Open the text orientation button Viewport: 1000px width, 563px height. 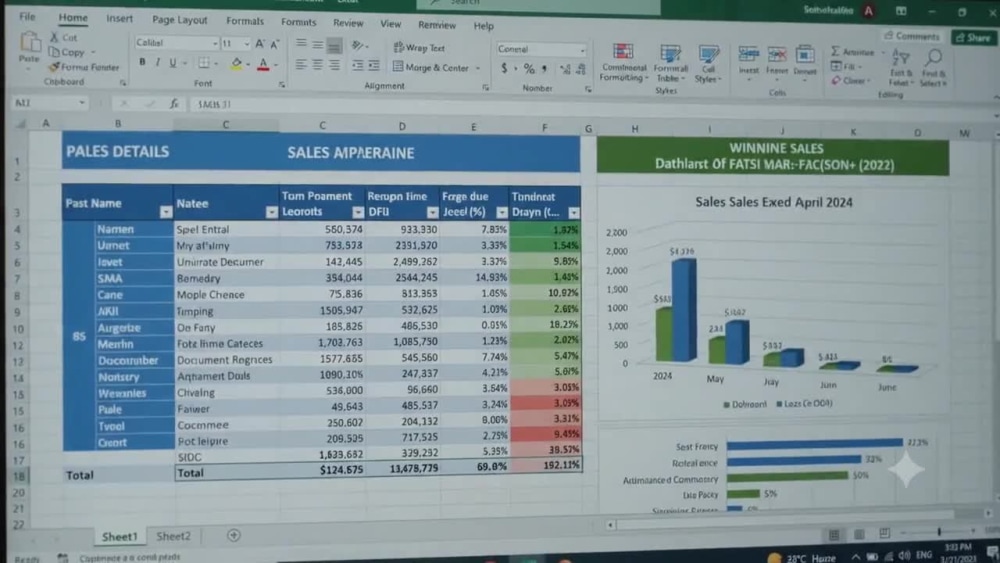358,45
